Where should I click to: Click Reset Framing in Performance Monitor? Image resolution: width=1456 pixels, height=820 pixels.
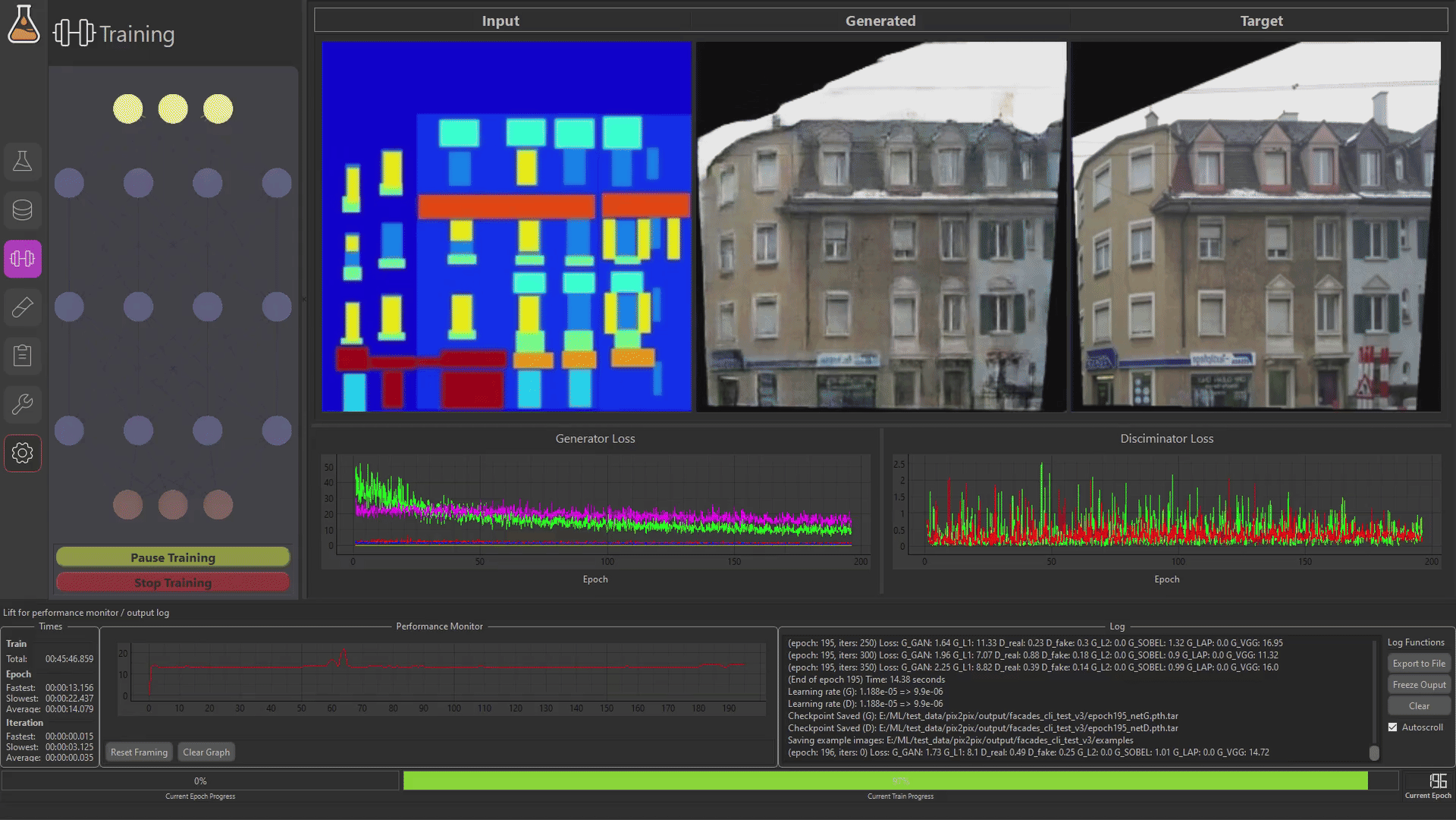[139, 752]
